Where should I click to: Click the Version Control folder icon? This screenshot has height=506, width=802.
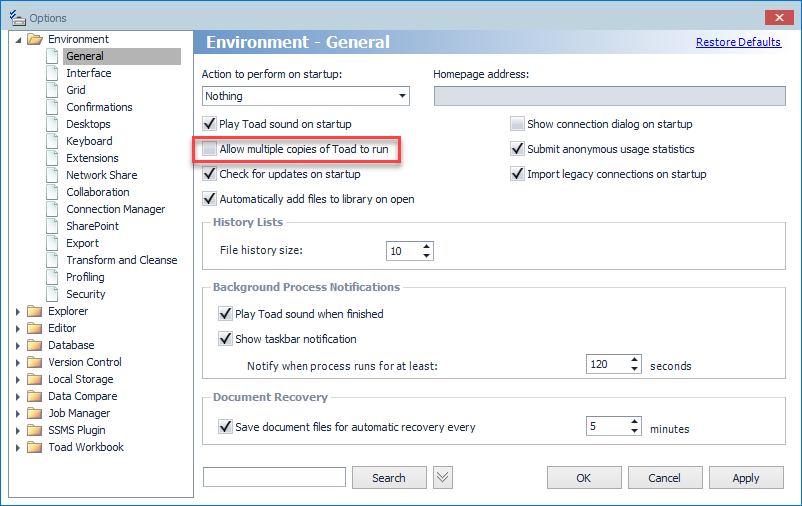pyautogui.click(x=34, y=362)
